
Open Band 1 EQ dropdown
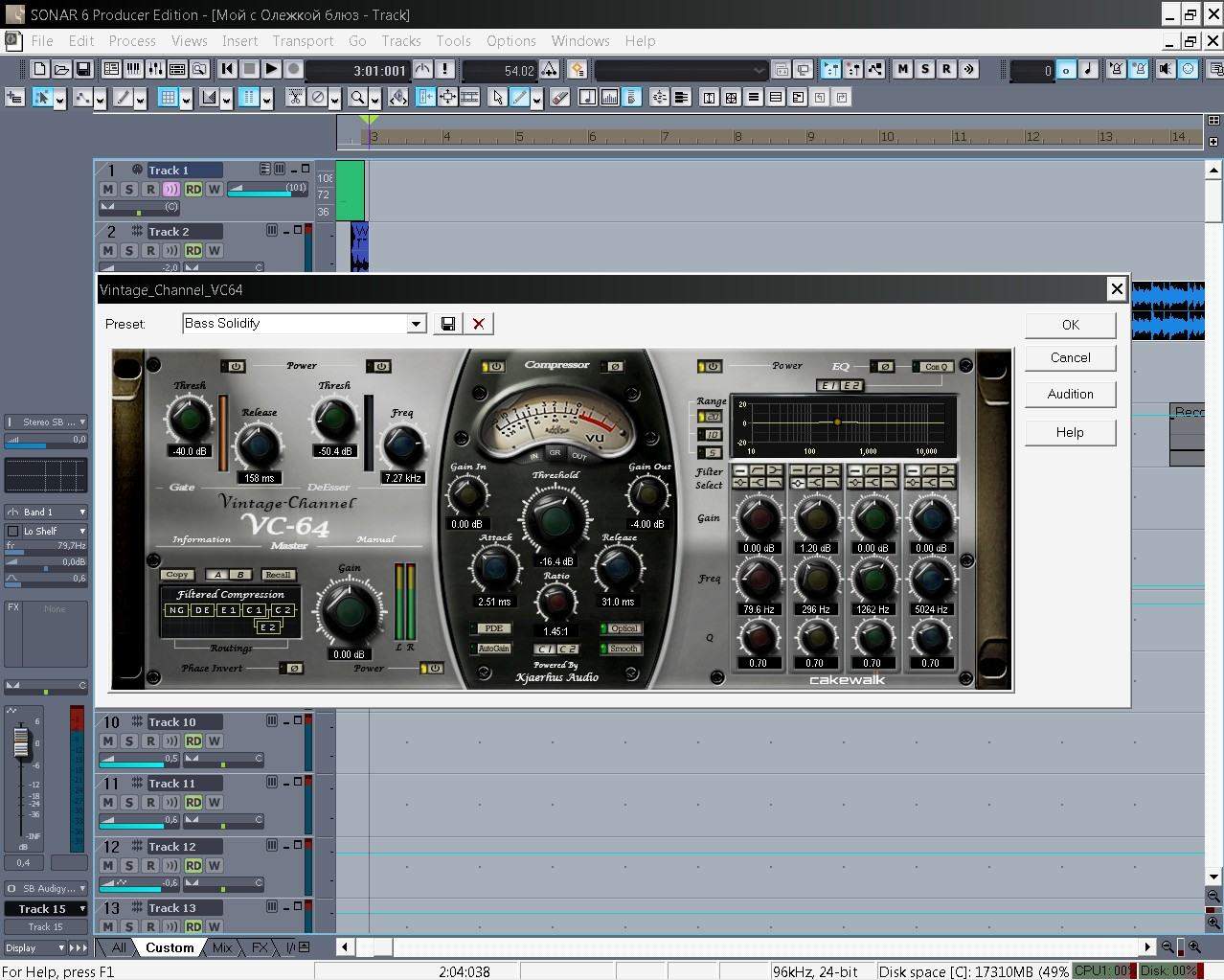[46, 512]
